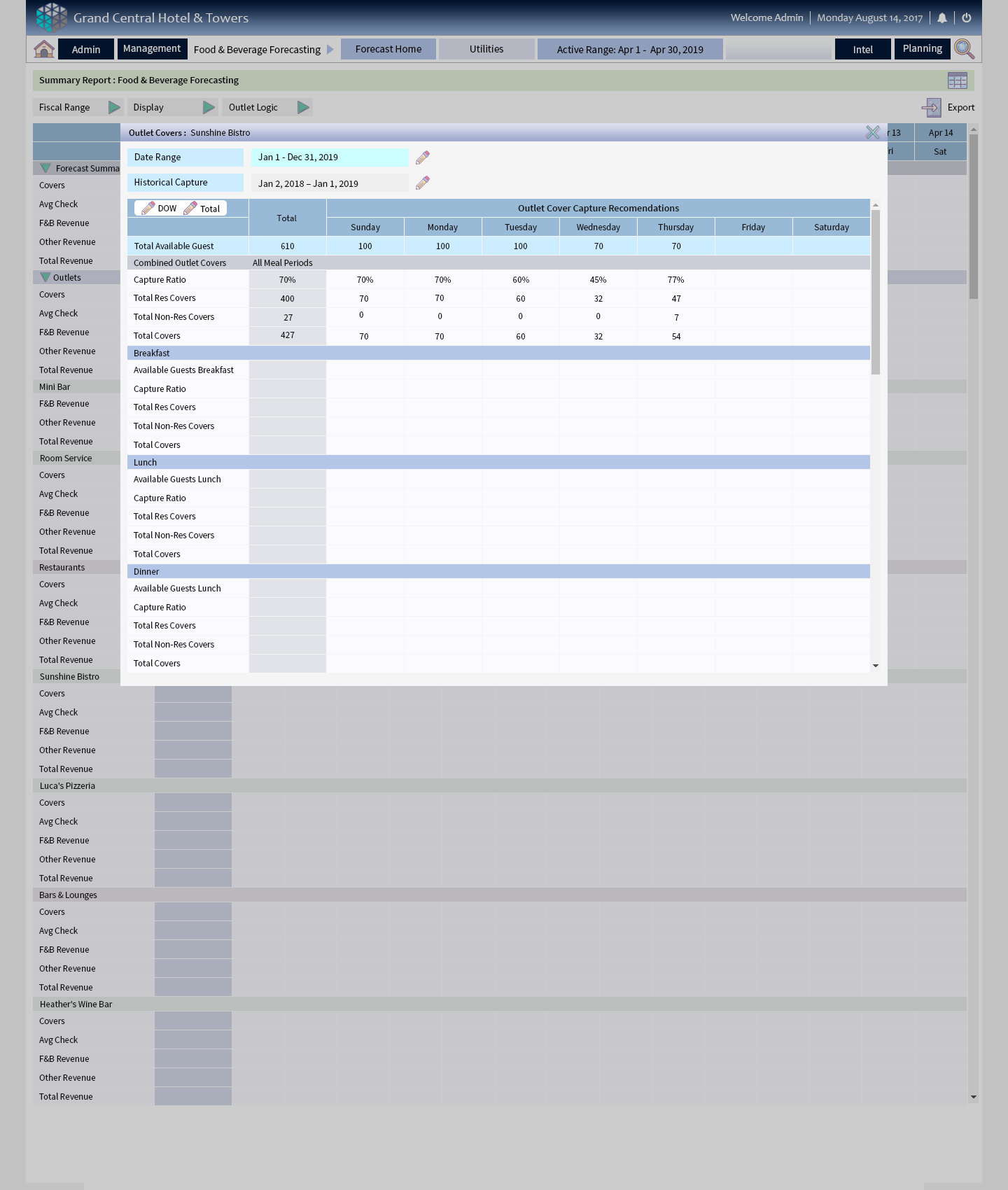Open the notifications bell icon
Screen dimensions: 1008x1190
coord(942,18)
